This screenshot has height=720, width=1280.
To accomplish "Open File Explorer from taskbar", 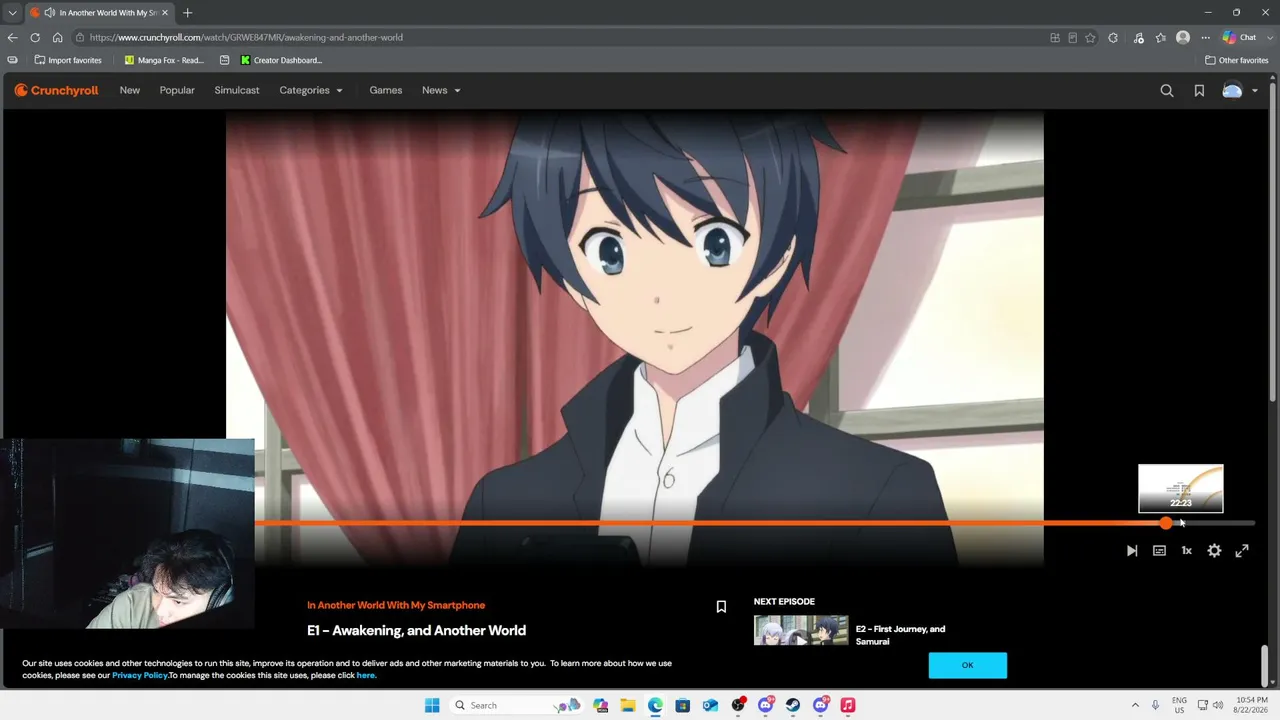I will coord(628,705).
